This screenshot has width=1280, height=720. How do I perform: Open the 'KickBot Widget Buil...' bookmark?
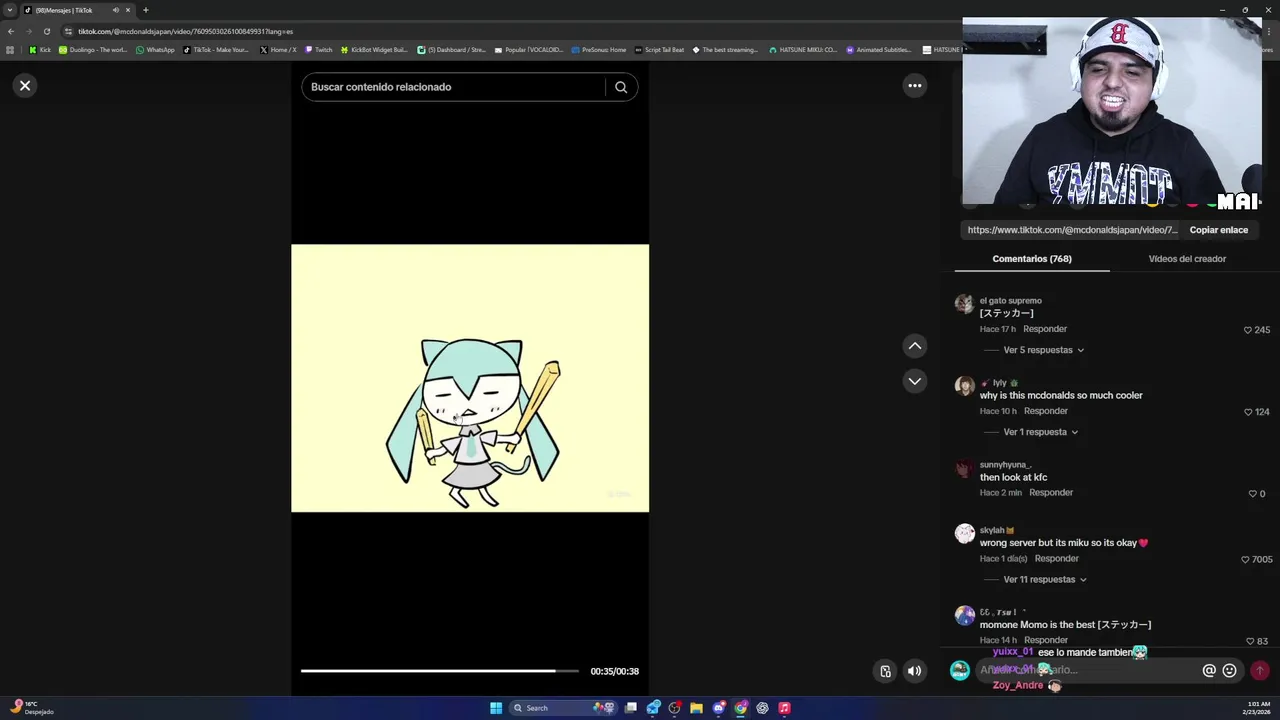pos(374,50)
